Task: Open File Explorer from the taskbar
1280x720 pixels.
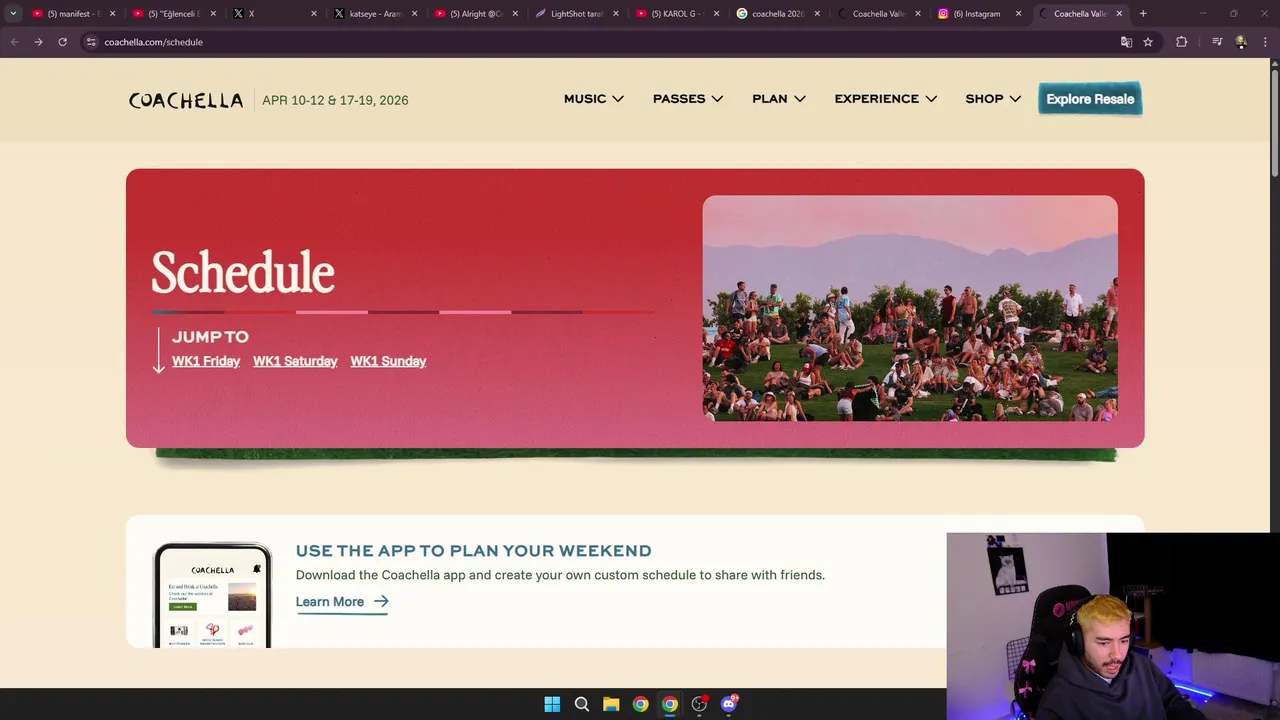Action: tap(611, 704)
